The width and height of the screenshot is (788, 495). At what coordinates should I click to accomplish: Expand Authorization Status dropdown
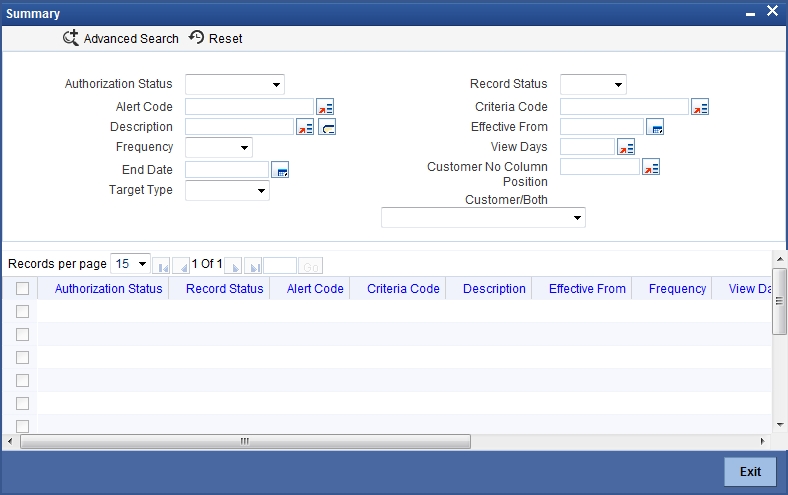point(235,84)
